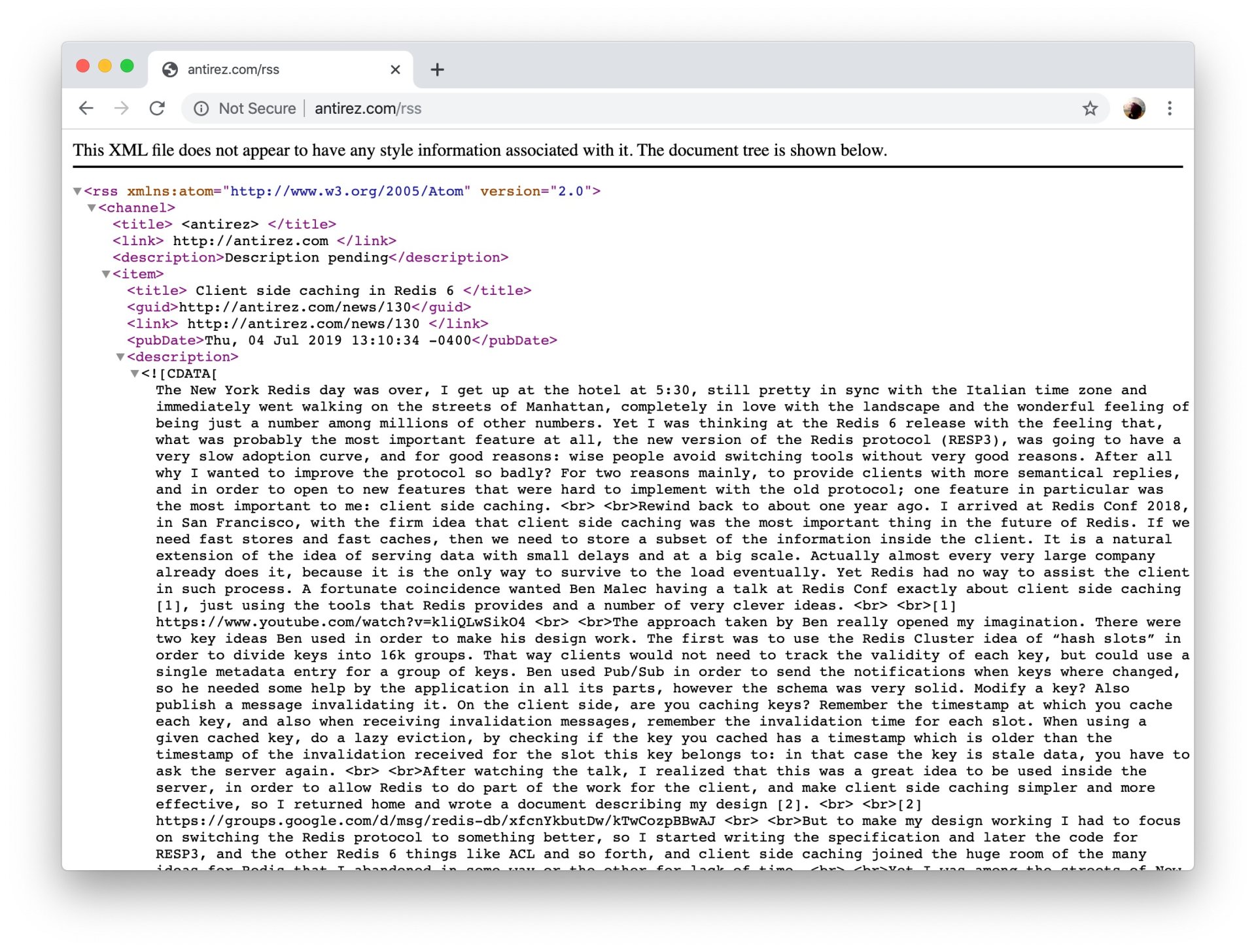Click the item link element with news/130 URL
This screenshot has height=952, width=1256.
click(x=307, y=324)
